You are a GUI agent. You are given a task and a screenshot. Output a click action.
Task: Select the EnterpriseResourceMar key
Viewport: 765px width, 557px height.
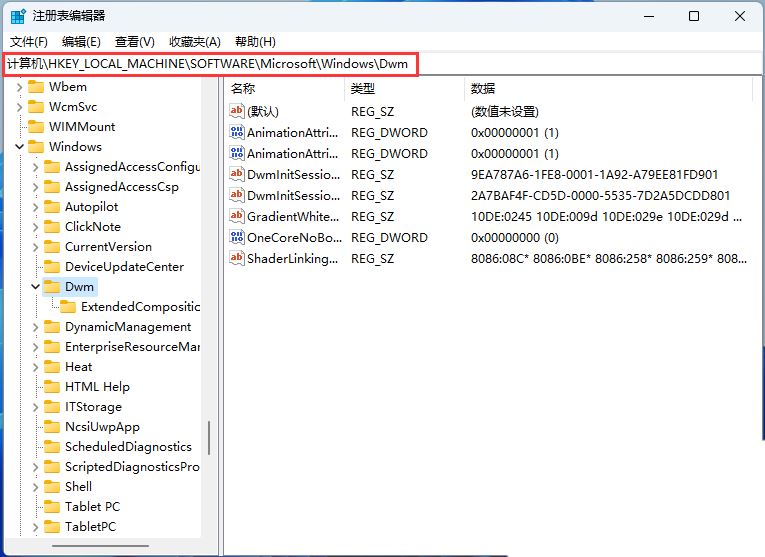(x=133, y=347)
